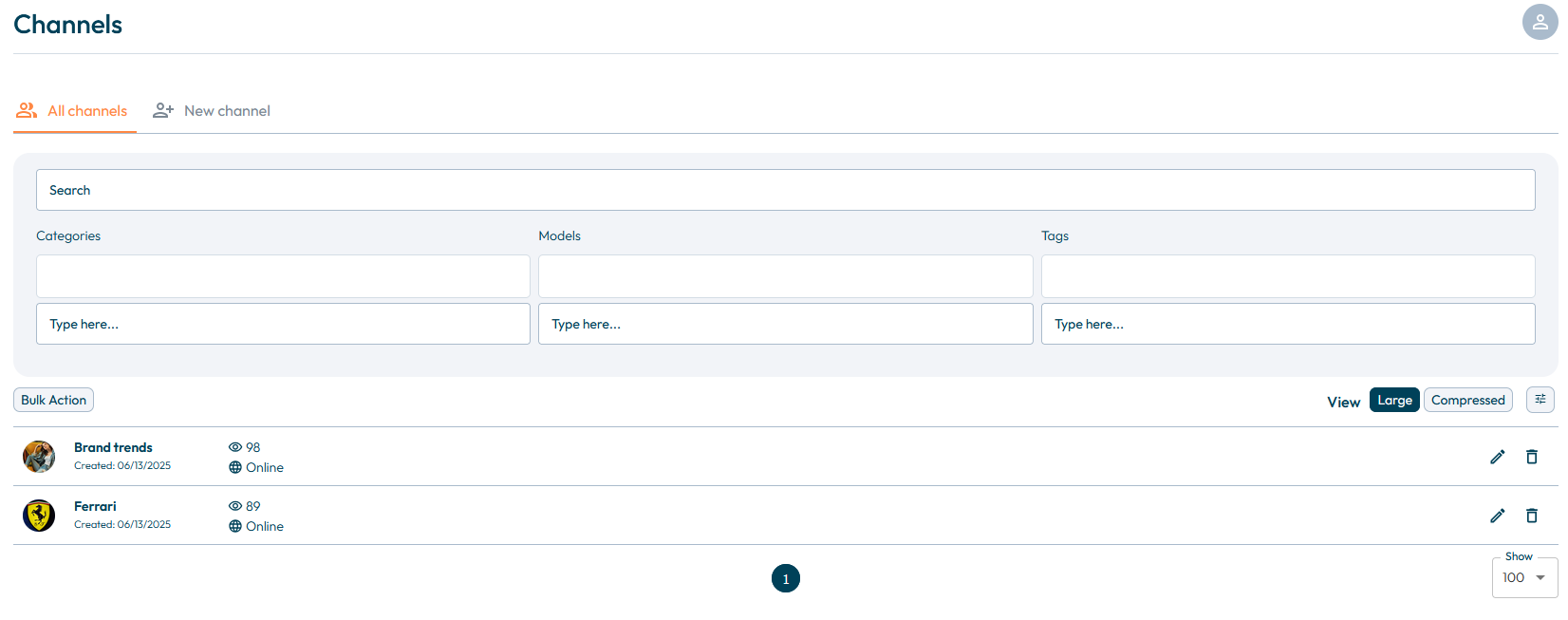Screen dimensions: 1568x620
Task: Focus the Models 'Type here...' combo box
Action: (x=785, y=324)
